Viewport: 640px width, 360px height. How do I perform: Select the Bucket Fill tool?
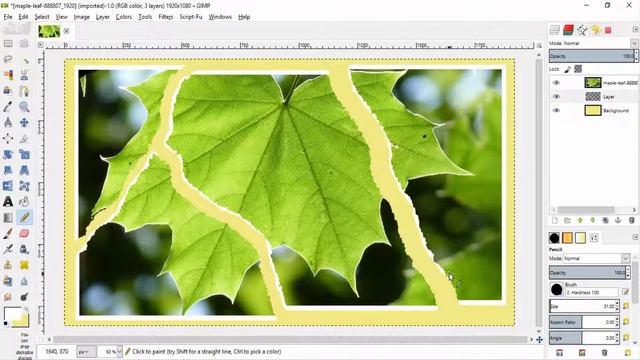coord(24,202)
